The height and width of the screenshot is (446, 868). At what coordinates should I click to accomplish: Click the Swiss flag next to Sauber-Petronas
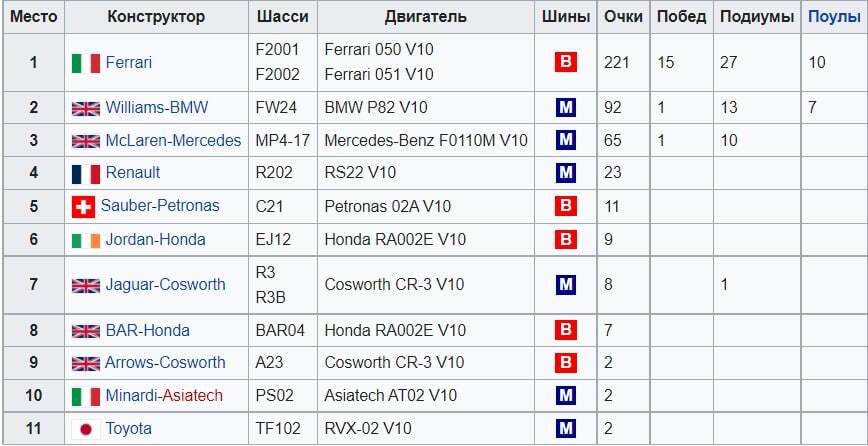click(84, 206)
